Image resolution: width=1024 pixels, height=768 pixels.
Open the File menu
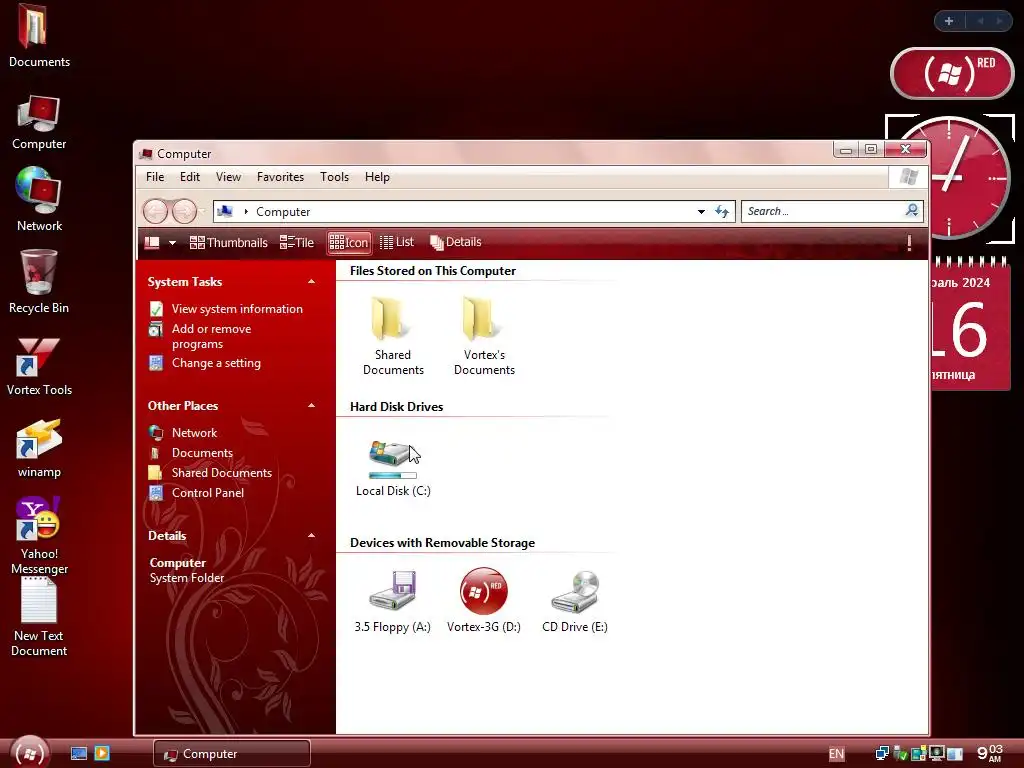[155, 177]
